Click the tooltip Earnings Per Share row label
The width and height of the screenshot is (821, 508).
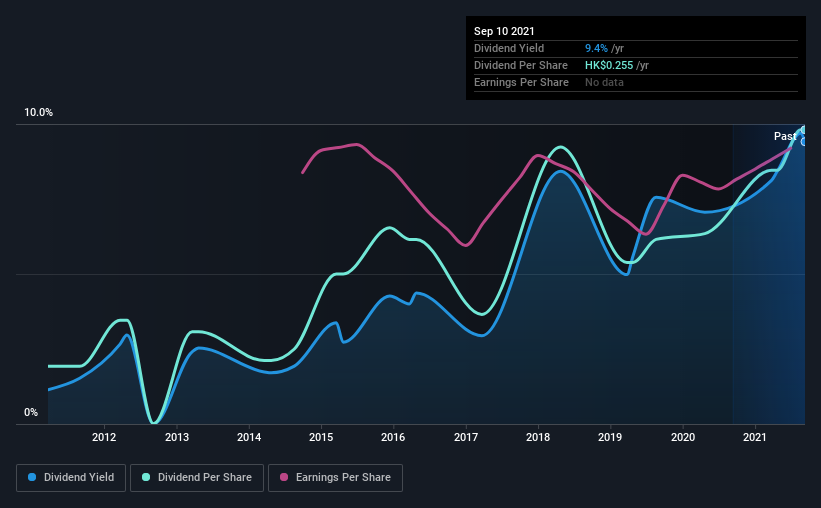tap(521, 82)
